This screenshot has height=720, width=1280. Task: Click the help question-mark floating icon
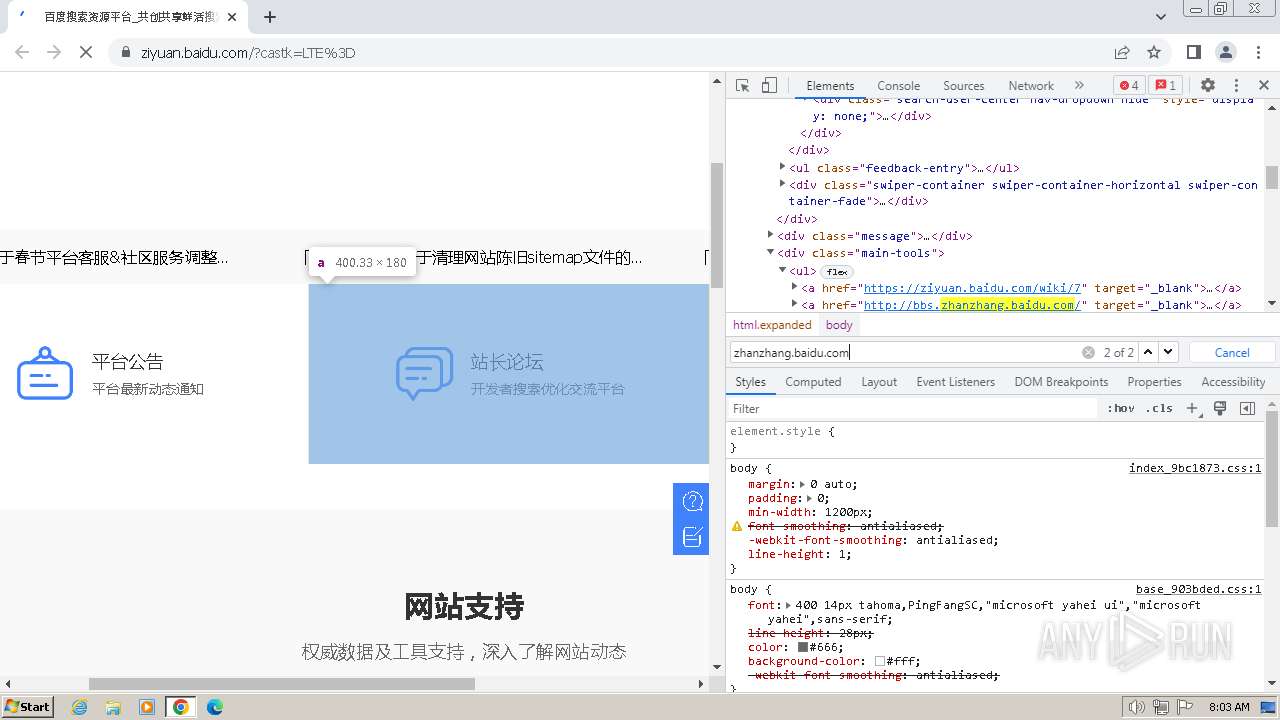point(692,501)
